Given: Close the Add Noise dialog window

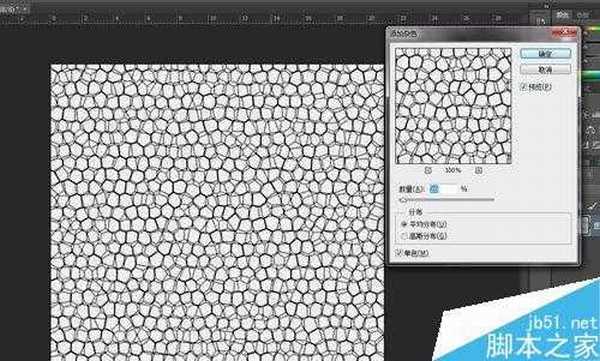Looking at the screenshot, I should coord(564,34).
